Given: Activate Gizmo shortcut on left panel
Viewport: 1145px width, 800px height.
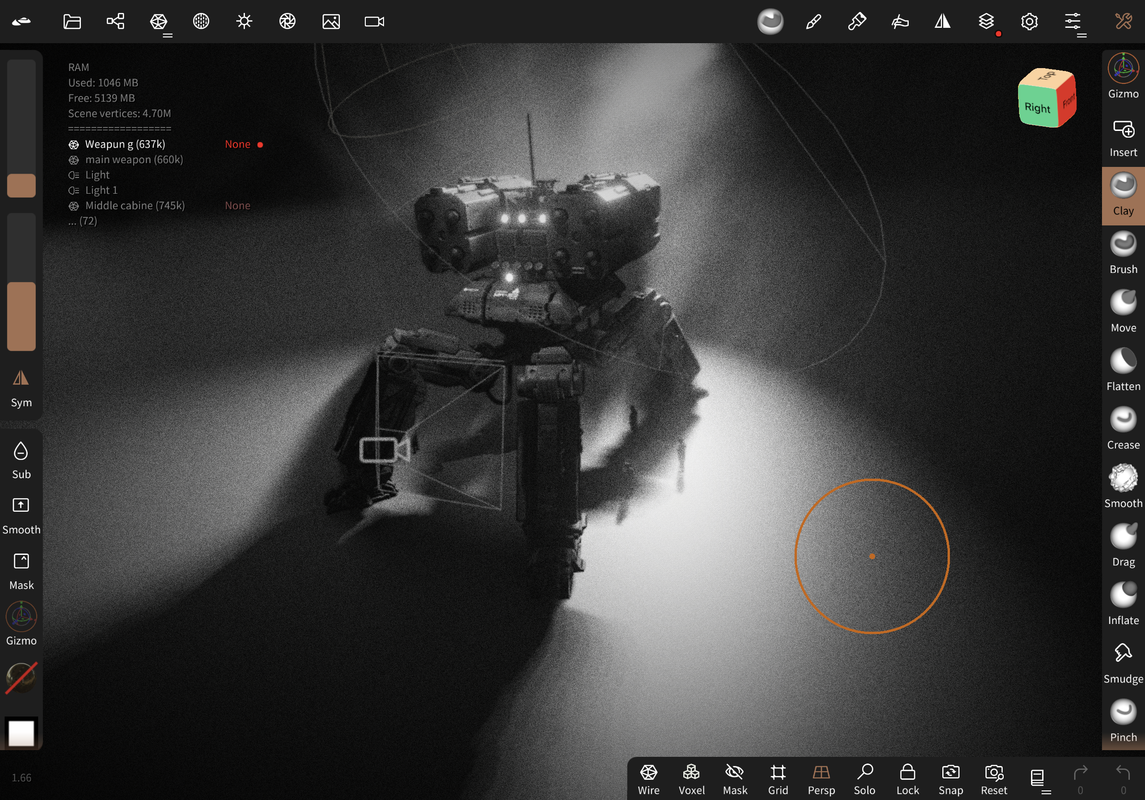Looking at the screenshot, I should tap(21, 624).
